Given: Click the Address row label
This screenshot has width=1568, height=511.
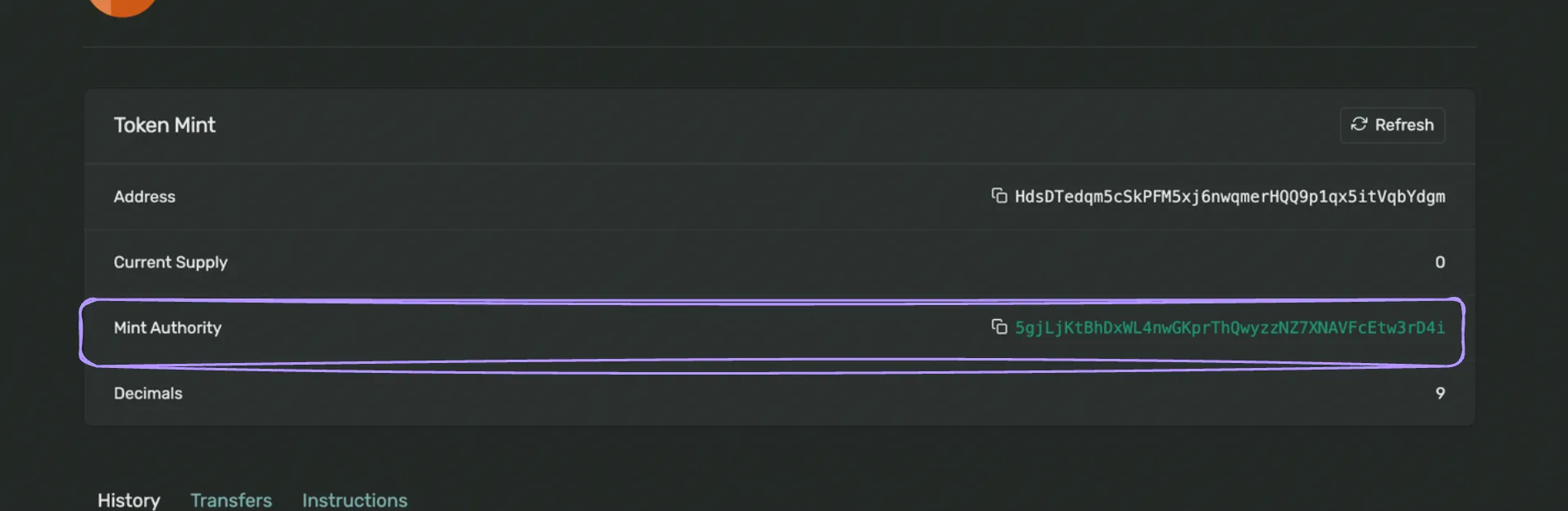Looking at the screenshot, I should (145, 197).
